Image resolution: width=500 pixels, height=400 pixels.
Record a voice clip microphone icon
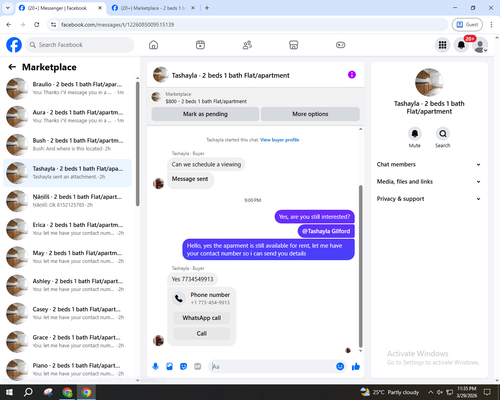pos(155,367)
